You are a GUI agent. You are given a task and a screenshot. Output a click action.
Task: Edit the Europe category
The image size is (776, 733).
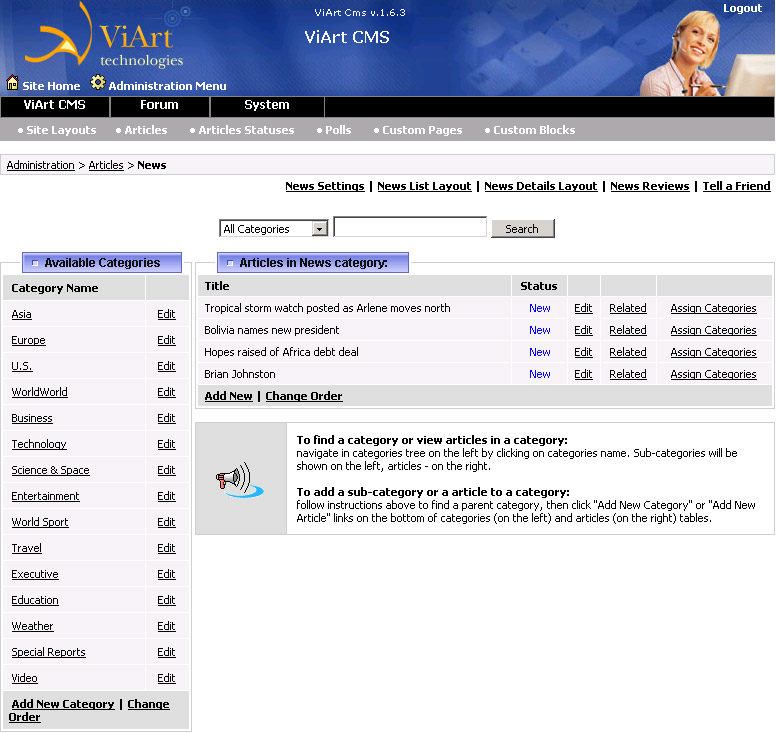tap(166, 340)
